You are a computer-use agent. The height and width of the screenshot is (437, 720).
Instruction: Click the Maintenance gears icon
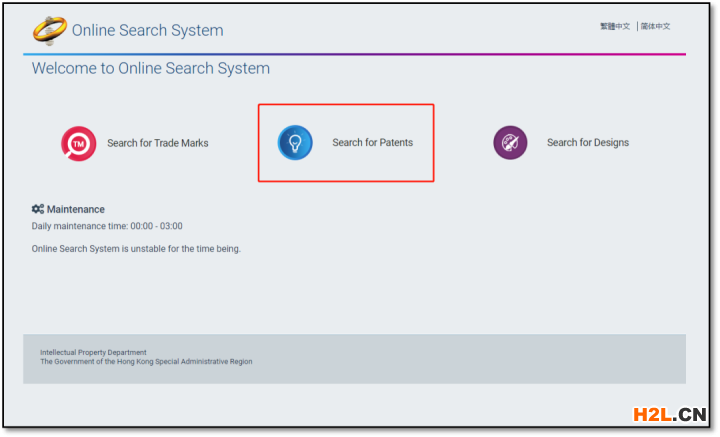click(38, 209)
